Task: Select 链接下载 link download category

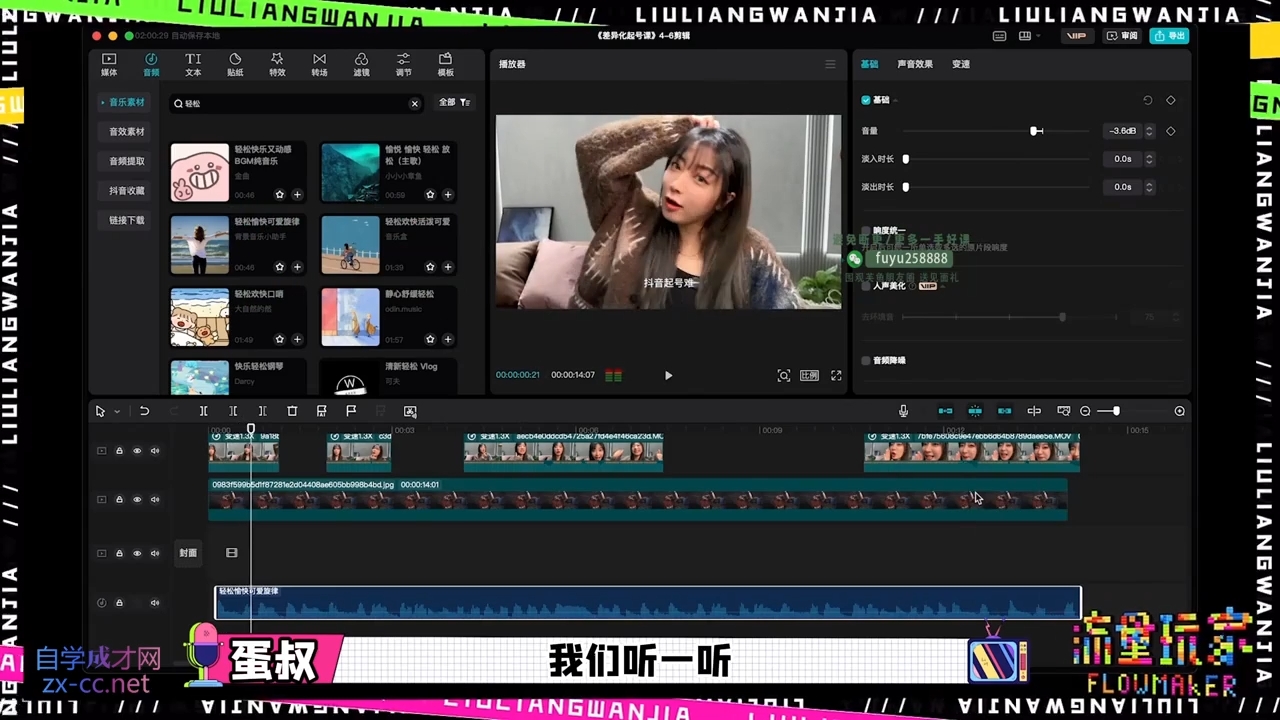Action: pos(126,220)
